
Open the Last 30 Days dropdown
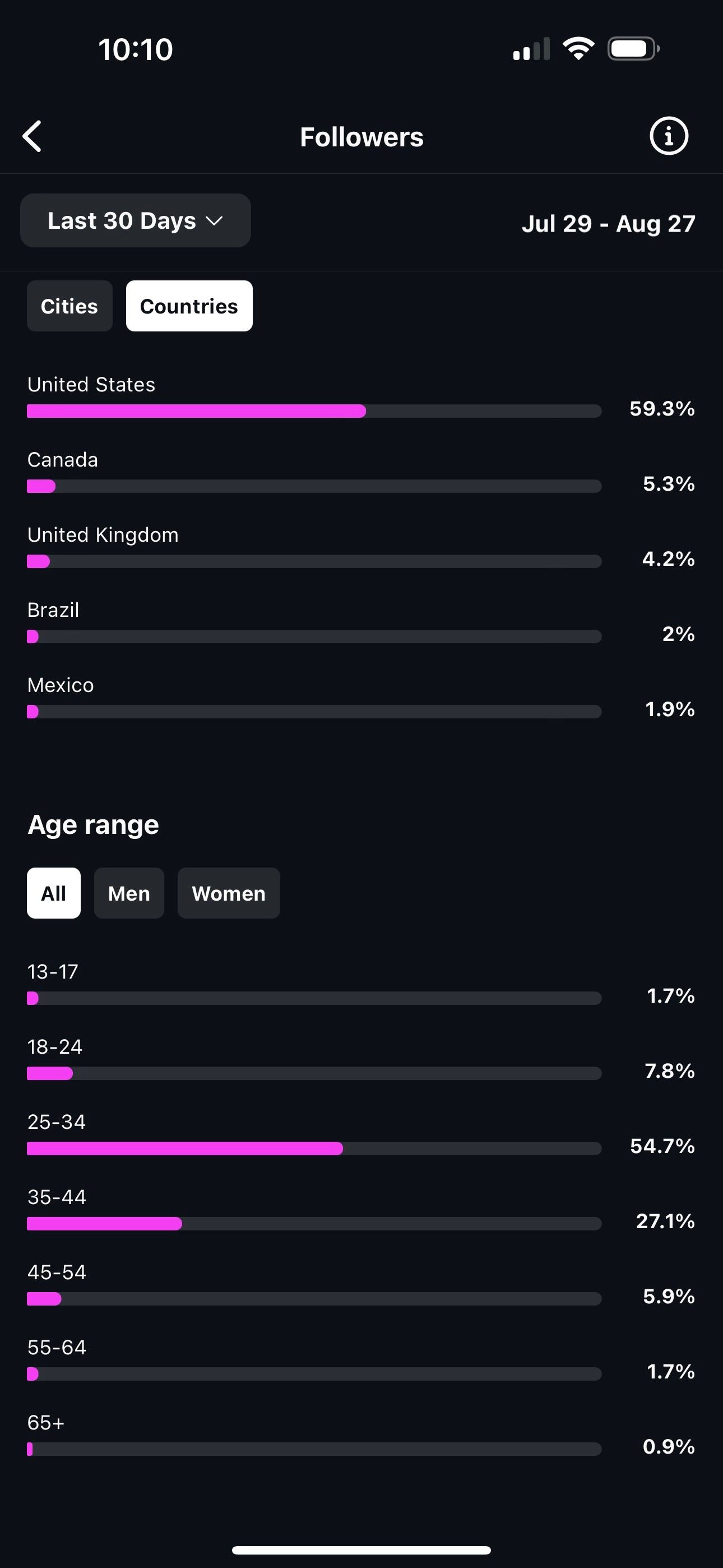point(136,220)
